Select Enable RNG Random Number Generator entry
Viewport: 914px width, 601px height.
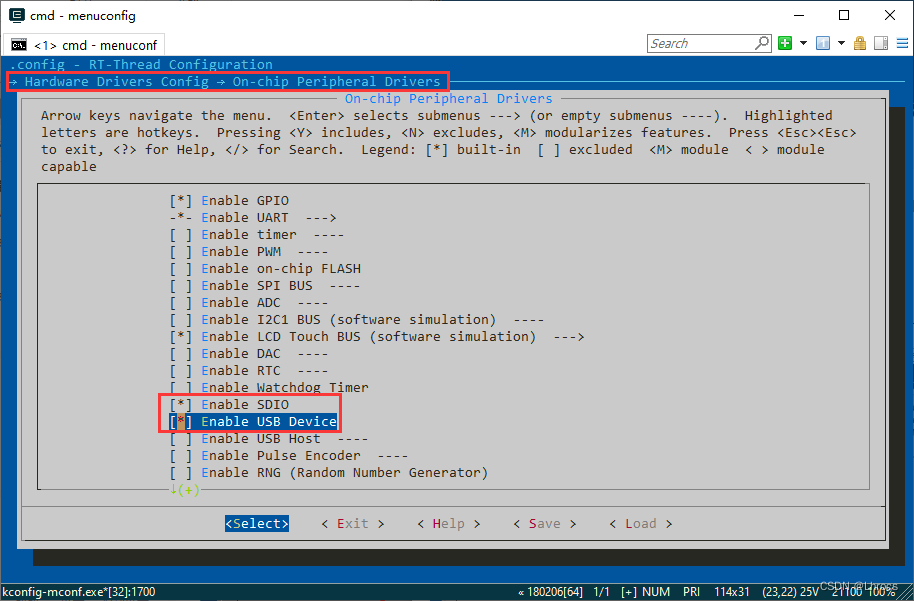pos(329,473)
